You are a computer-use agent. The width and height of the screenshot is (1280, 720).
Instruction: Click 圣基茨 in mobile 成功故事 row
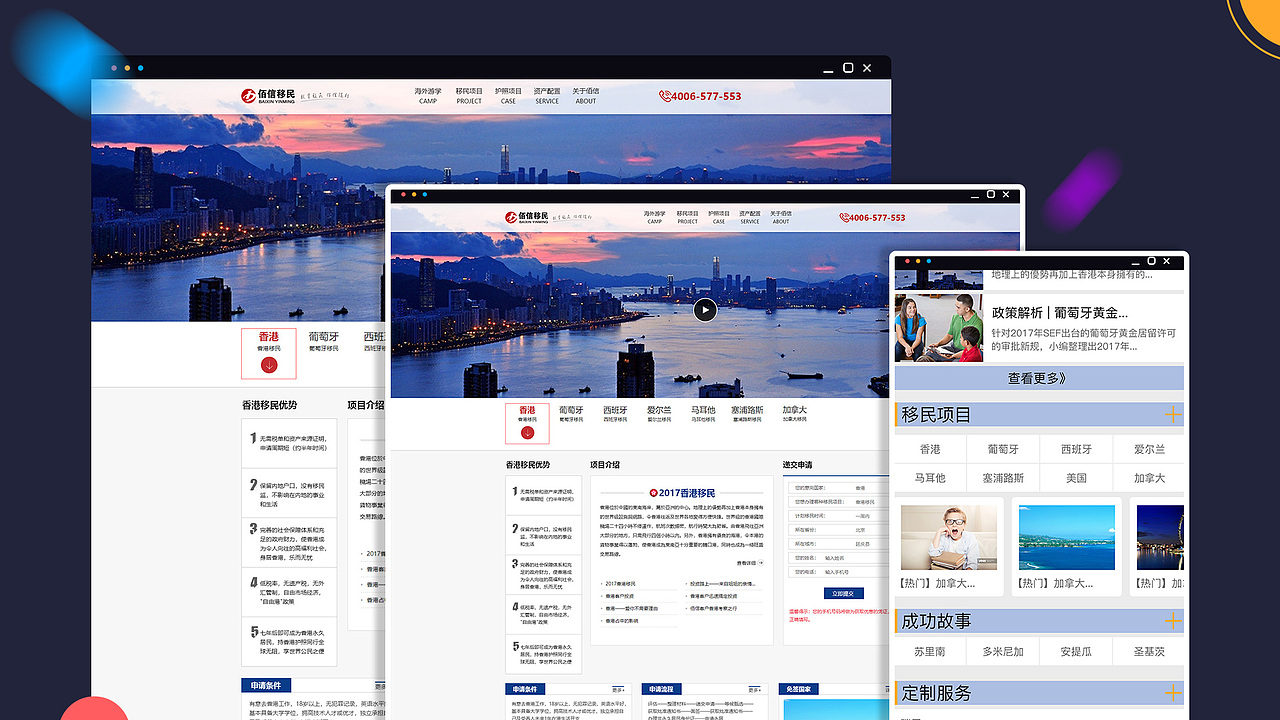point(1149,651)
